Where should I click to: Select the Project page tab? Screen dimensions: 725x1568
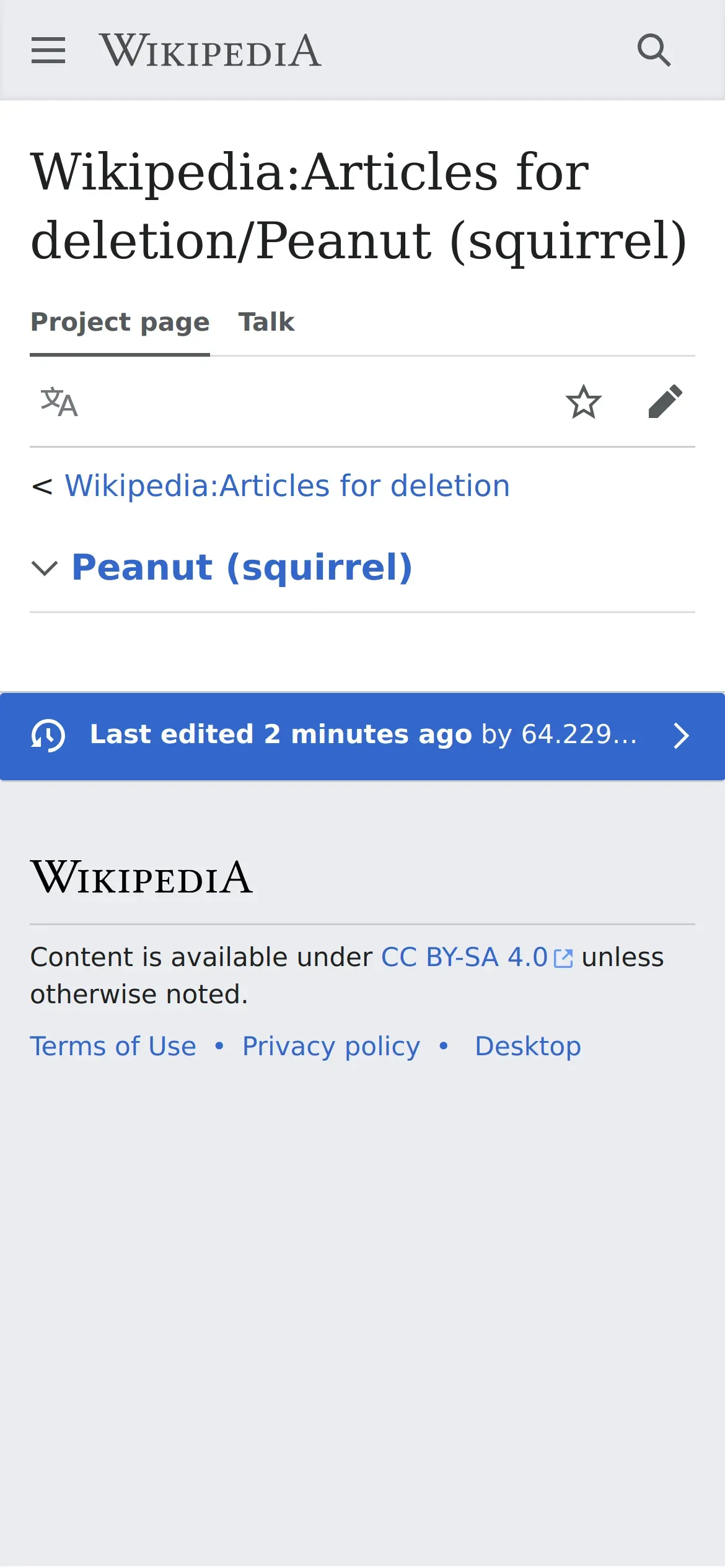(120, 322)
